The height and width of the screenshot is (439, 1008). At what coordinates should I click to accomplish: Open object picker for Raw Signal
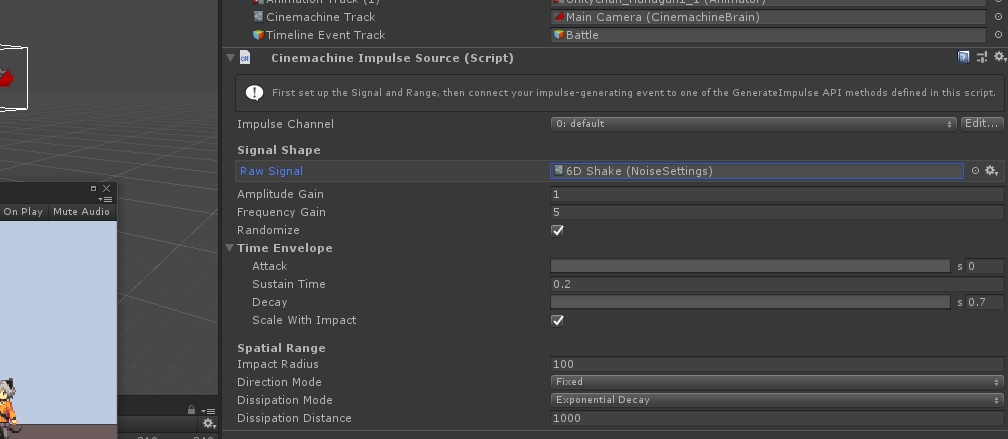[975, 170]
